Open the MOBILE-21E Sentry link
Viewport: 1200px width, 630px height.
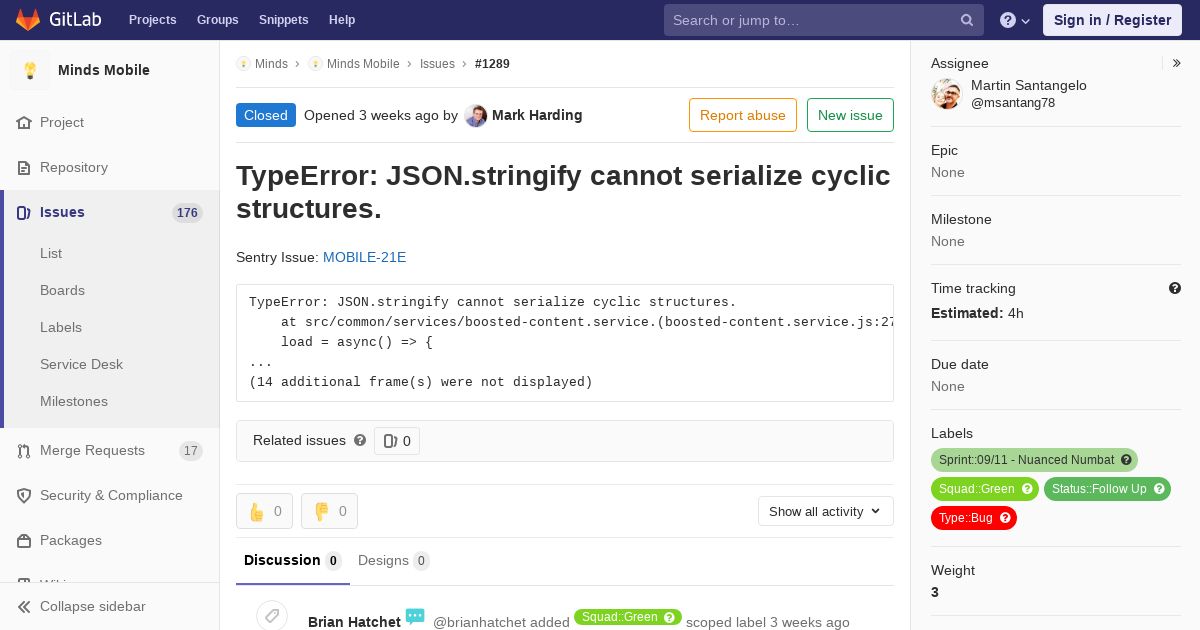pyautogui.click(x=364, y=257)
